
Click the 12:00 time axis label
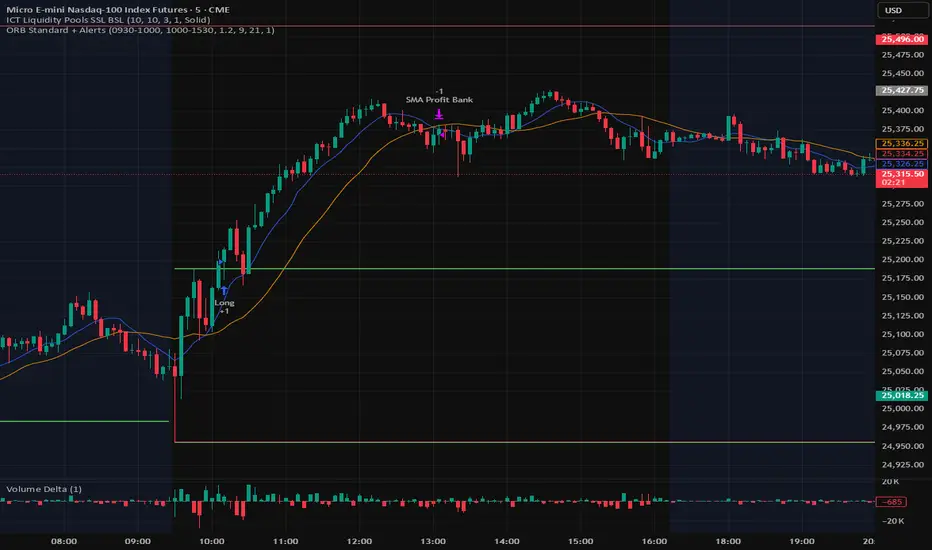pos(359,541)
